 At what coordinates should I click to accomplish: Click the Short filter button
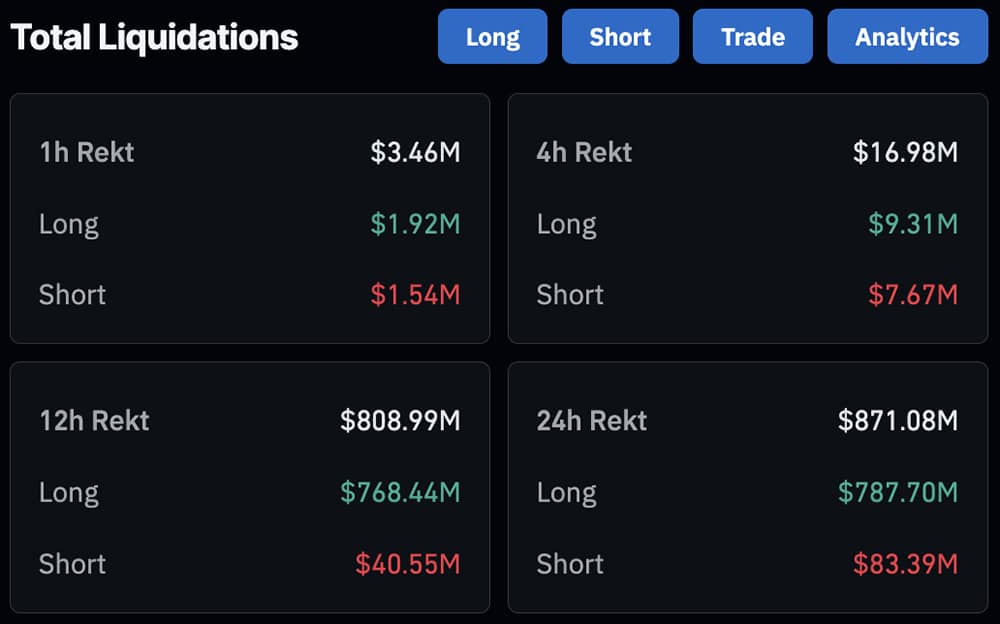pyautogui.click(x=620, y=36)
